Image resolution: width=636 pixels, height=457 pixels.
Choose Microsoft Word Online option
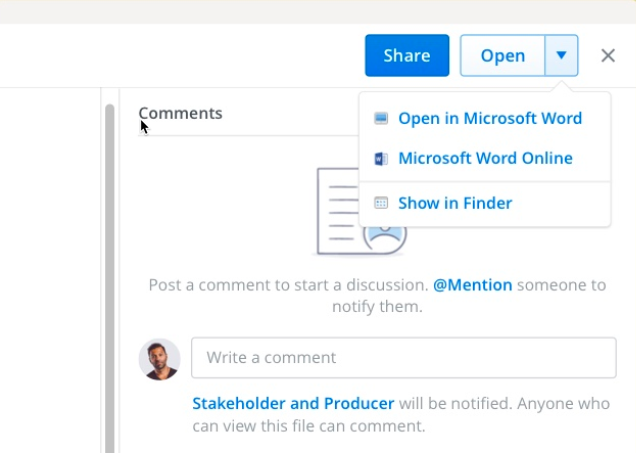pyautogui.click(x=485, y=158)
